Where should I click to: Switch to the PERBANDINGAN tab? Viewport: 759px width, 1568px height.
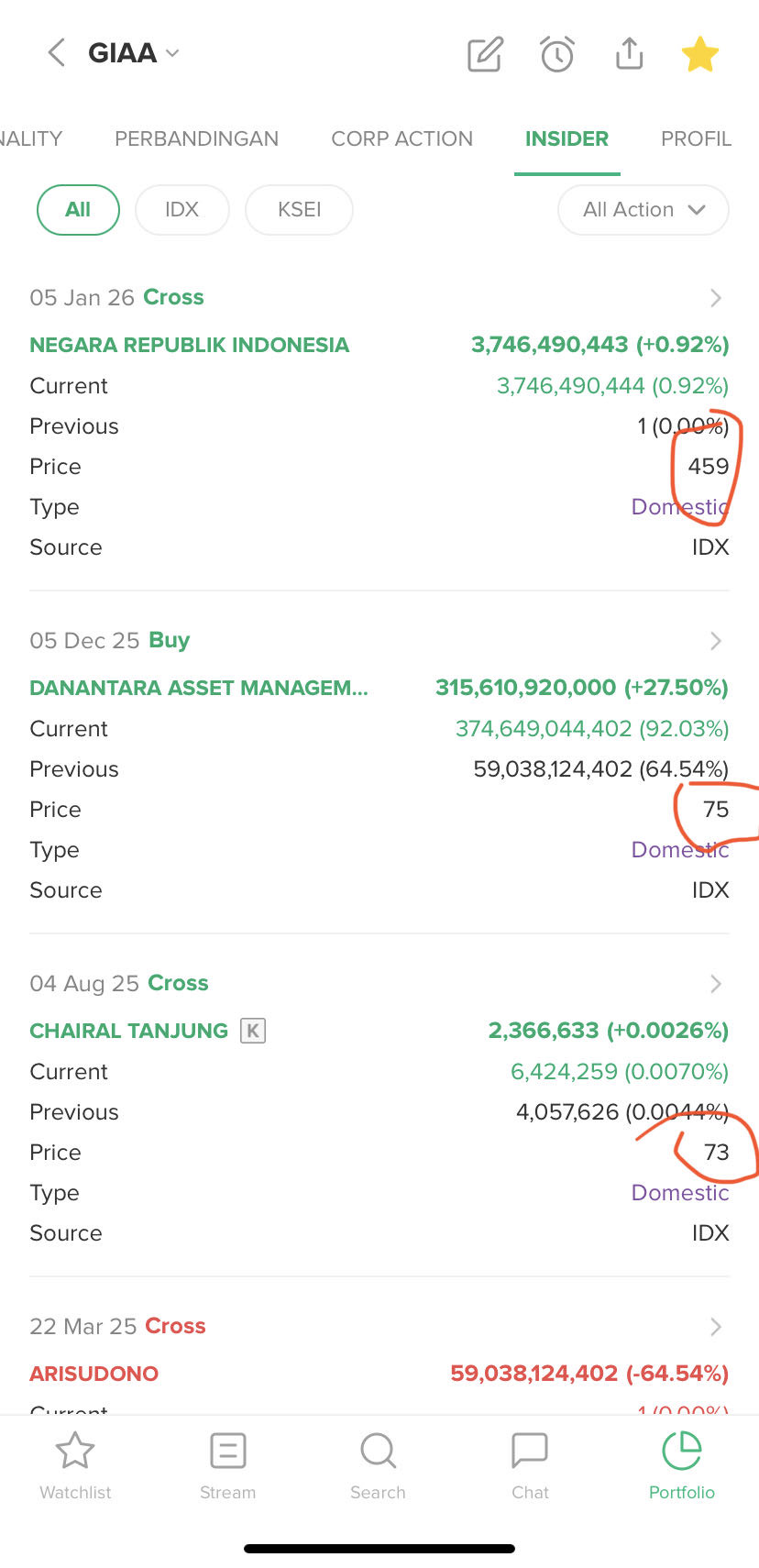click(196, 138)
